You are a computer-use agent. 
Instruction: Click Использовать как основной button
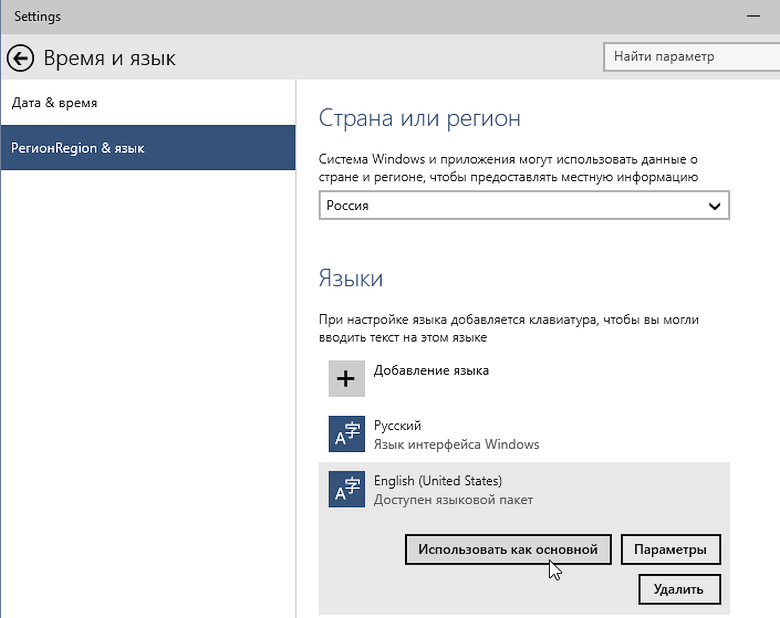pyautogui.click(x=508, y=549)
